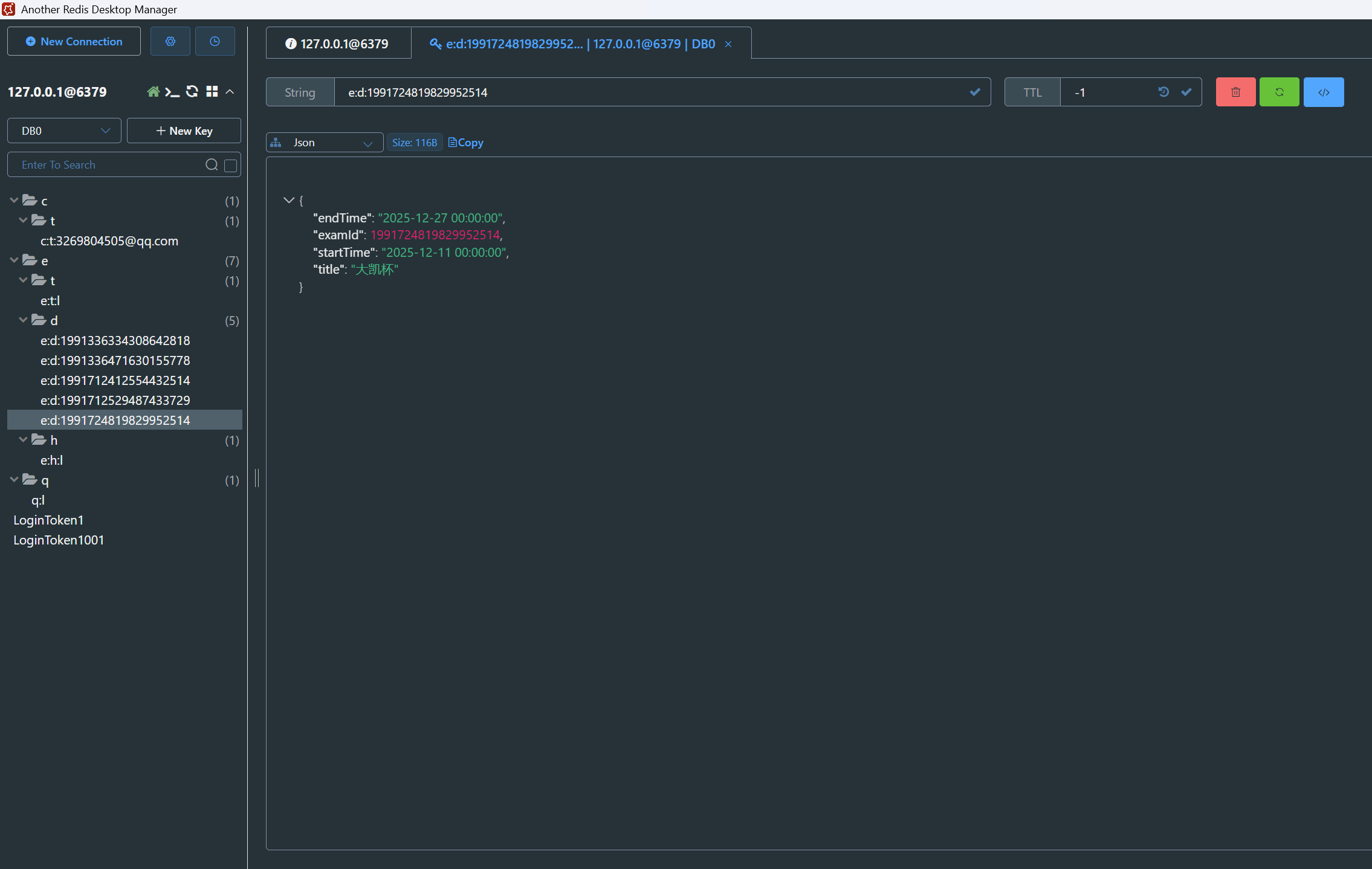Refresh the connection key list
This screenshot has height=869, width=1372.
tap(192, 92)
